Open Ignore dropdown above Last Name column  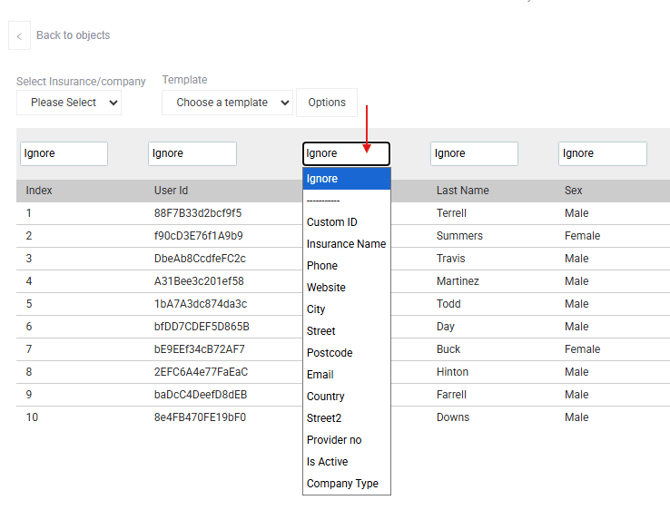[474, 153]
